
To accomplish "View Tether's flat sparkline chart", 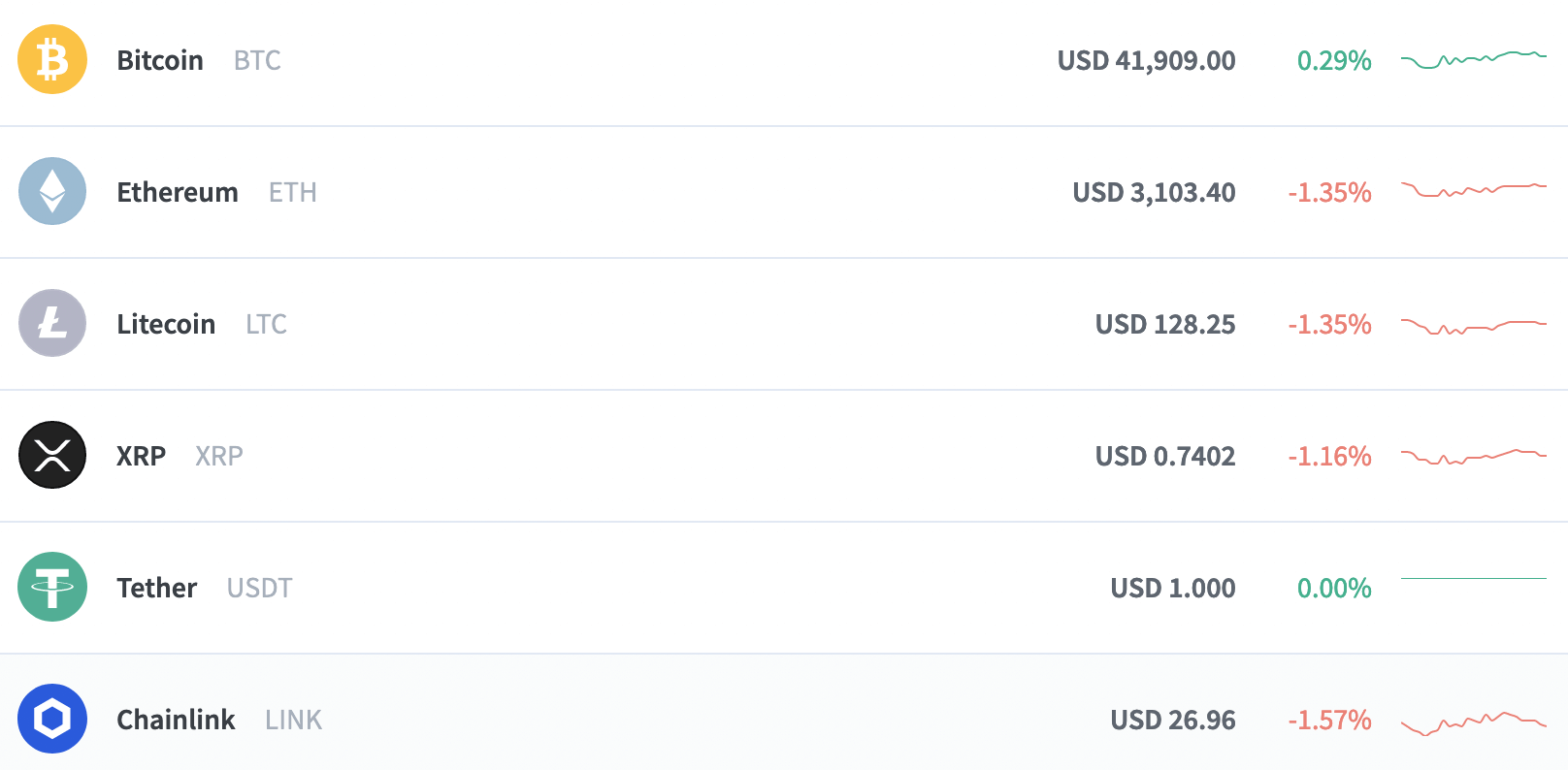I will (x=1473, y=579).
